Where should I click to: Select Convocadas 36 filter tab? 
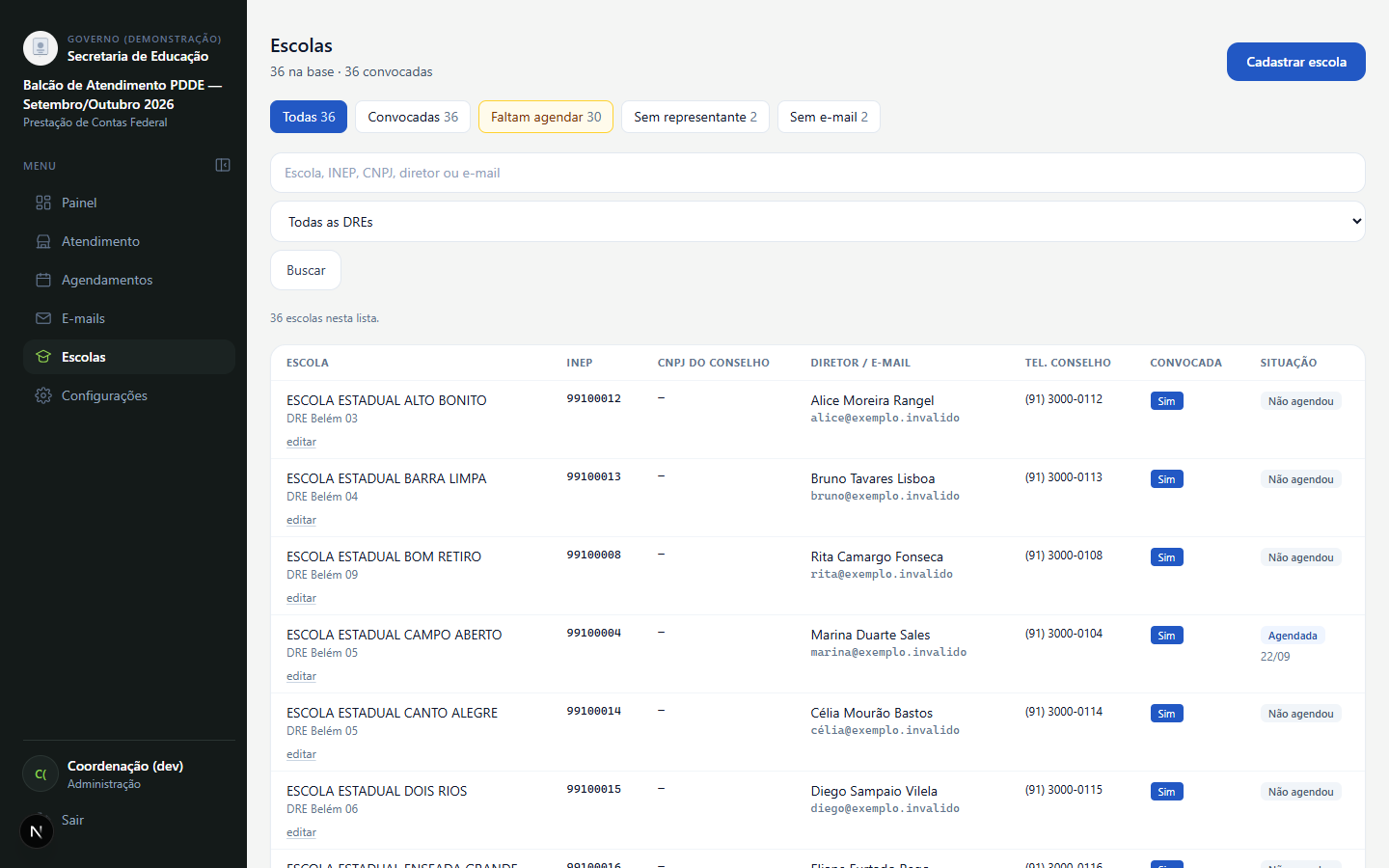(413, 117)
